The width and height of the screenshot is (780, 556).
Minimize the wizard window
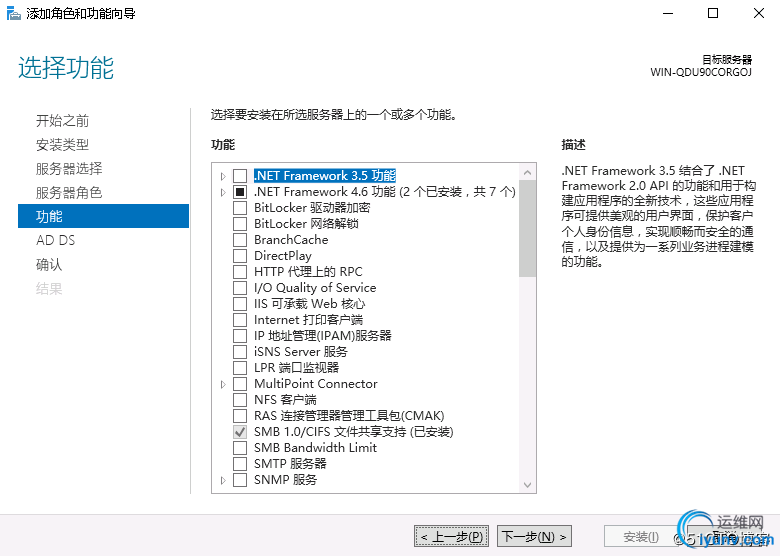[668, 13]
